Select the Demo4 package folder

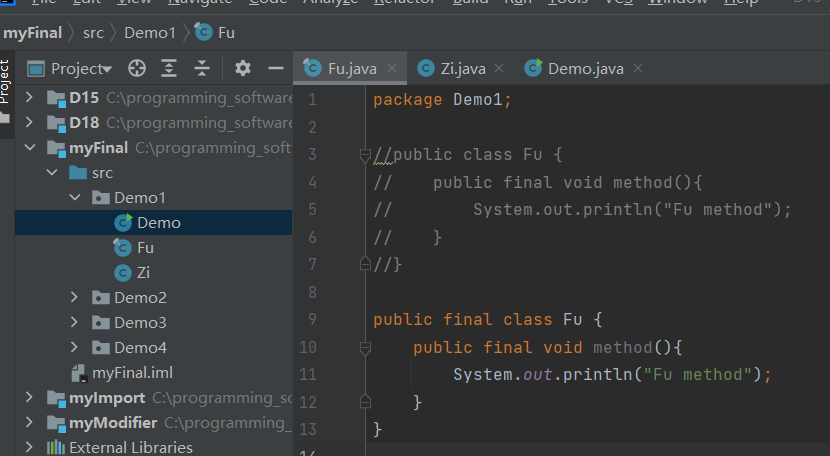[153, 347]
